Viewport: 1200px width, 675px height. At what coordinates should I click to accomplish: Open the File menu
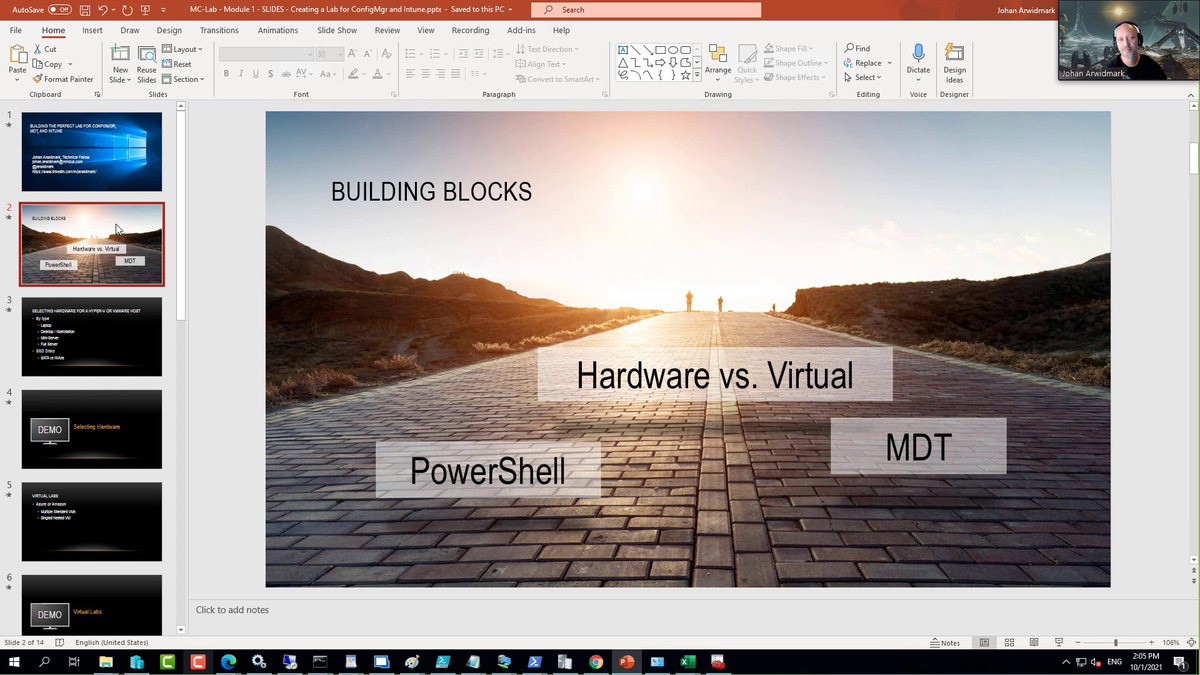16,30
